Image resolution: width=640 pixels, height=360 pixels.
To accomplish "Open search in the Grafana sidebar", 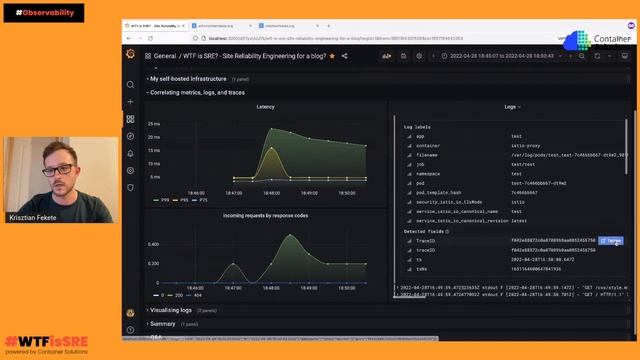I will point(130,84).
